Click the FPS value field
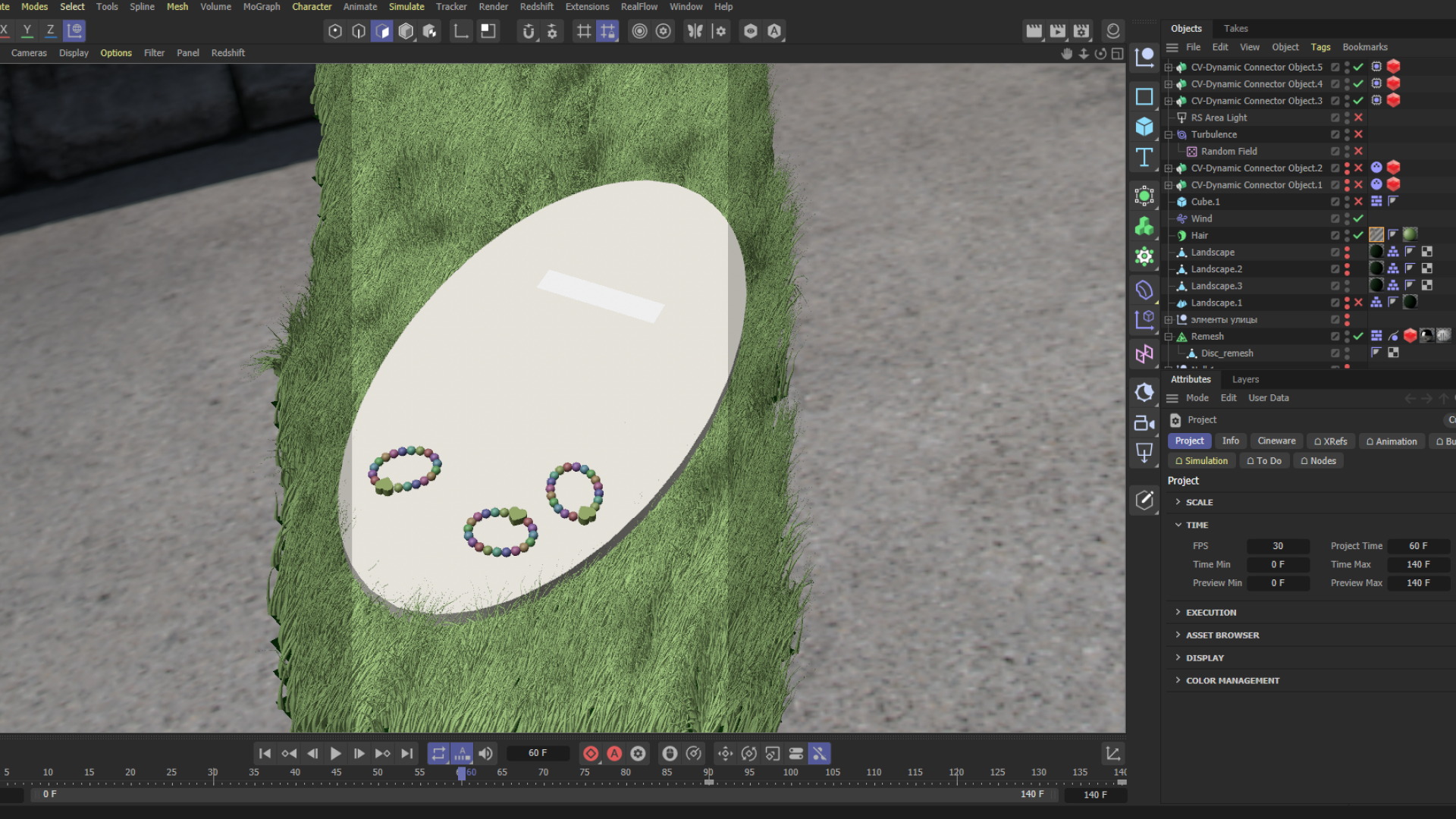Screen dimensions: 1456x819 pos(1278,546)
